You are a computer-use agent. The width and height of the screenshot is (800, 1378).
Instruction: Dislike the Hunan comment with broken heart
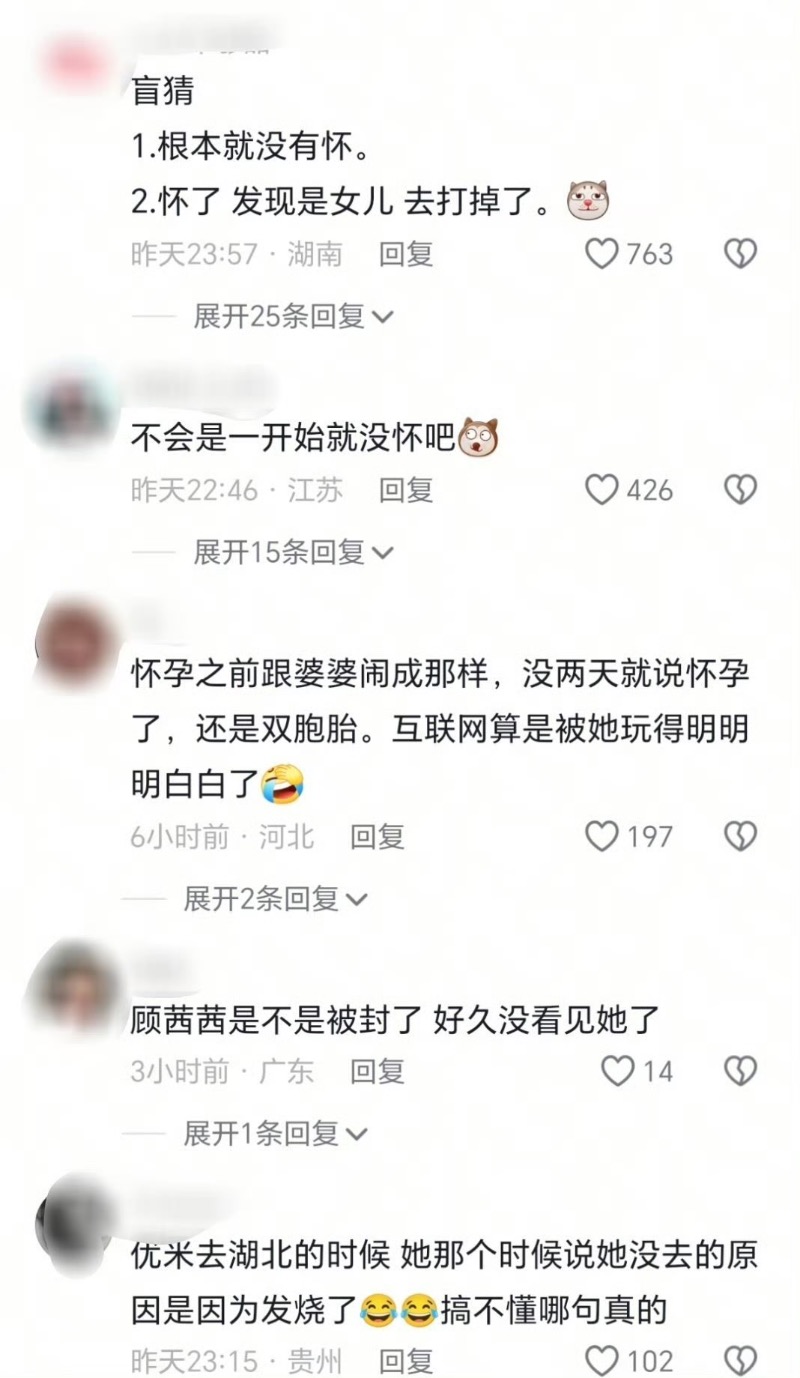click(x=740, y=254)
